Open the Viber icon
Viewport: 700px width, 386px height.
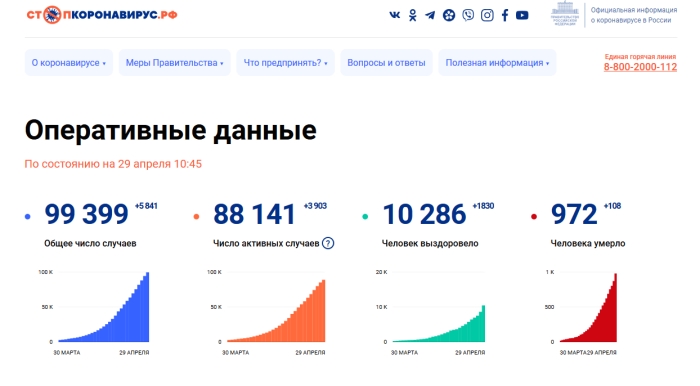pos(468,15)
